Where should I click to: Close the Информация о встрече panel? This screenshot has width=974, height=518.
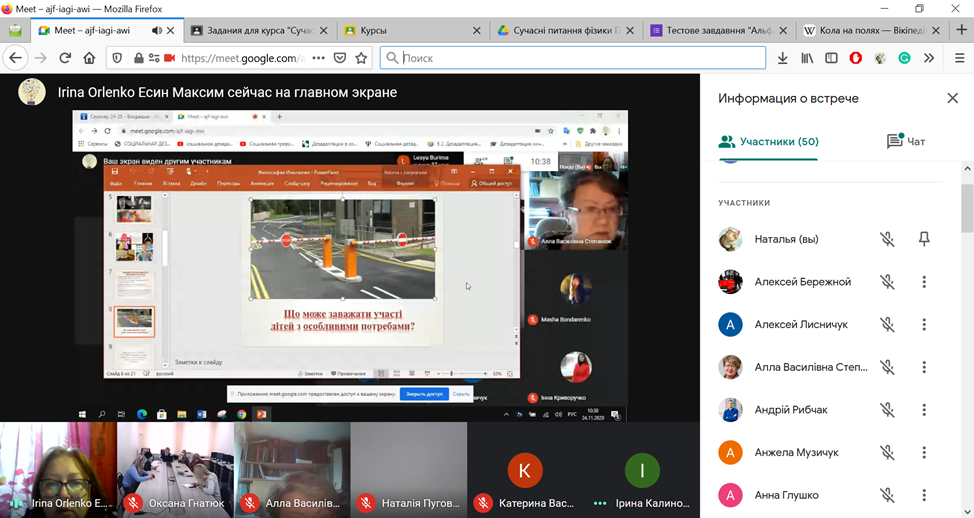[x=952, y=98]
